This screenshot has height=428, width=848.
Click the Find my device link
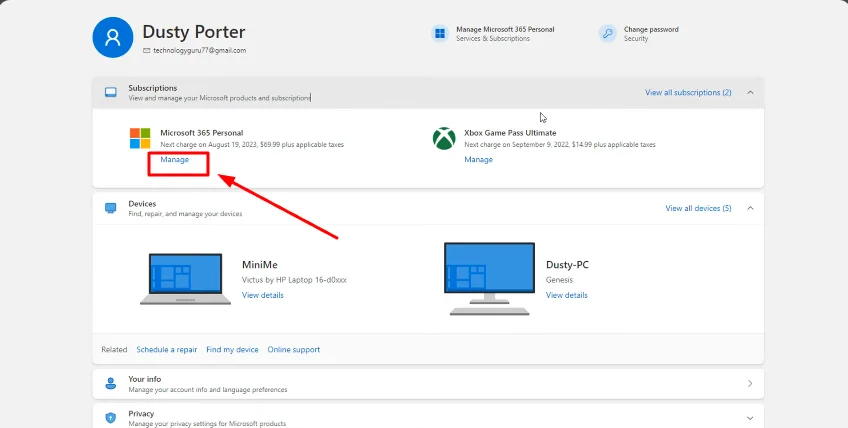233,350
